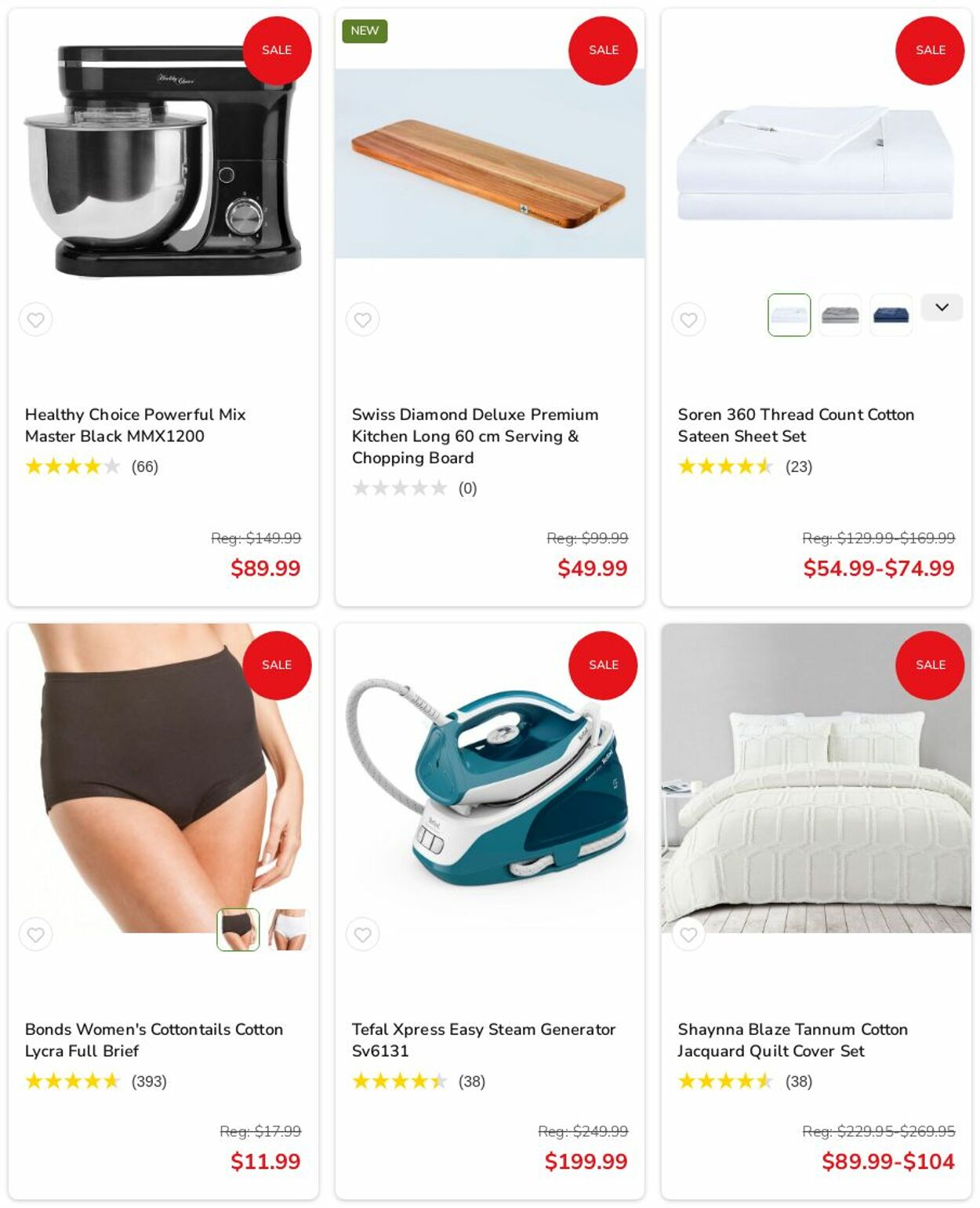This screenshot has height=1208, width=980.
Task: Add Shaynna Blaze quilt cover to wishlist
Action: click(x=688, y=934)
